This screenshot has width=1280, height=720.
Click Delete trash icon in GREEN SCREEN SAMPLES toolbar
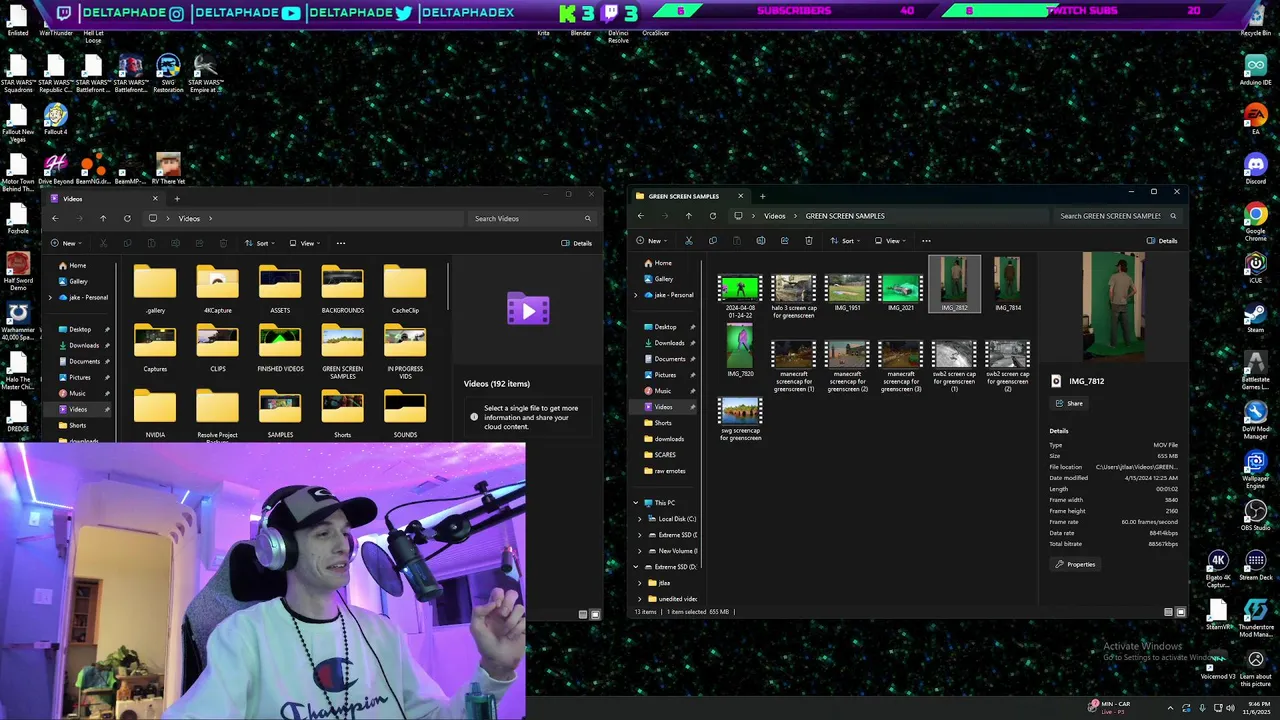tap(808, 241)
